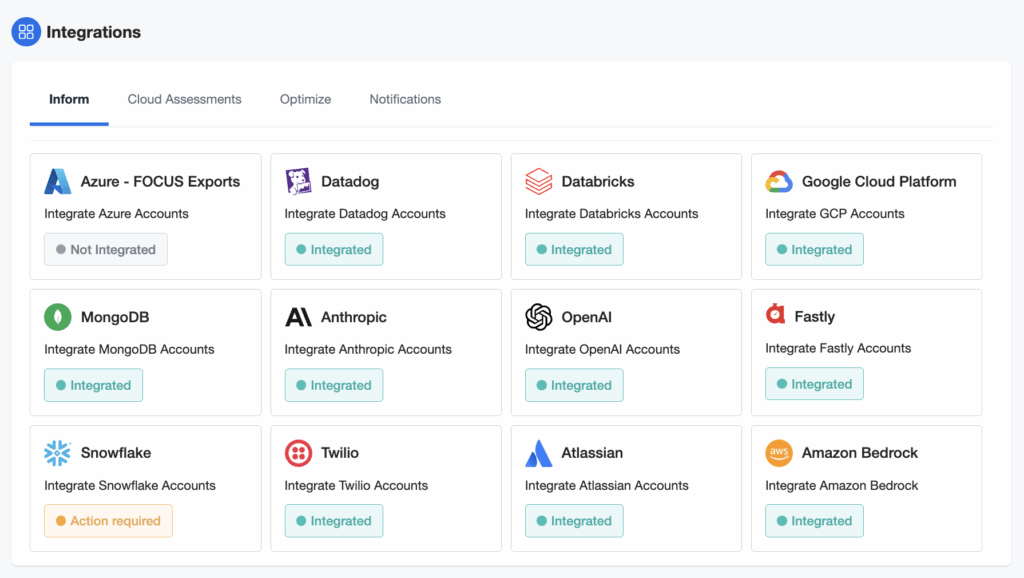This screenshot has height=578, width=1024.
Task: Click the Atlassian blue logo
Action: [x=539, y=453]
